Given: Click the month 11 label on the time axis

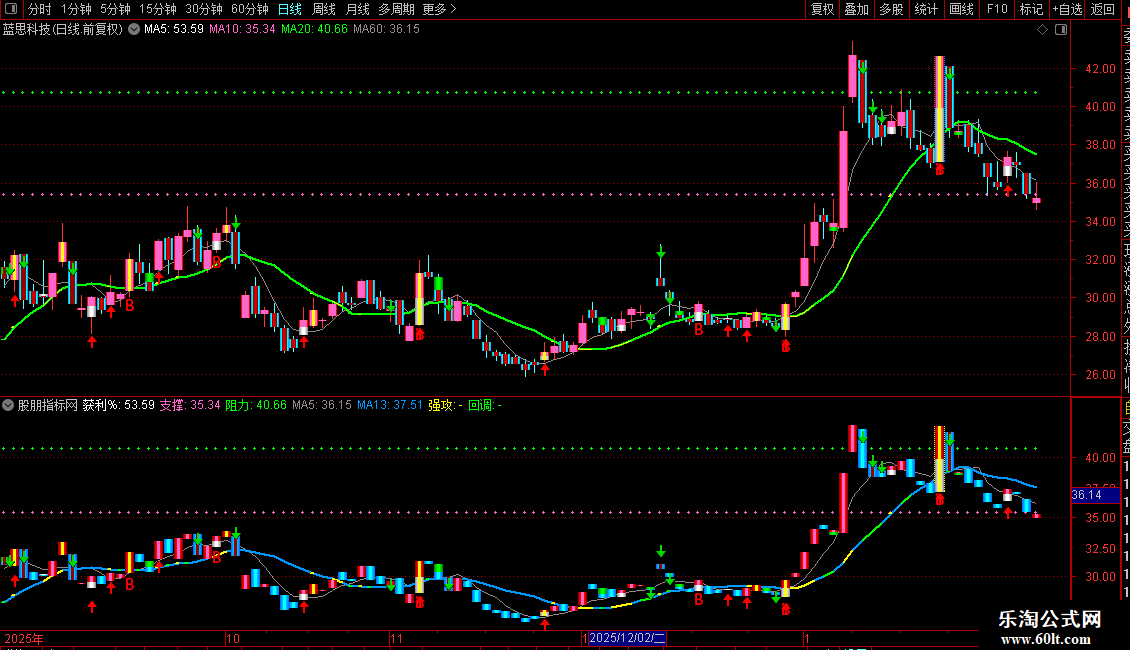Looking at the screenshot, I should 396,638.
